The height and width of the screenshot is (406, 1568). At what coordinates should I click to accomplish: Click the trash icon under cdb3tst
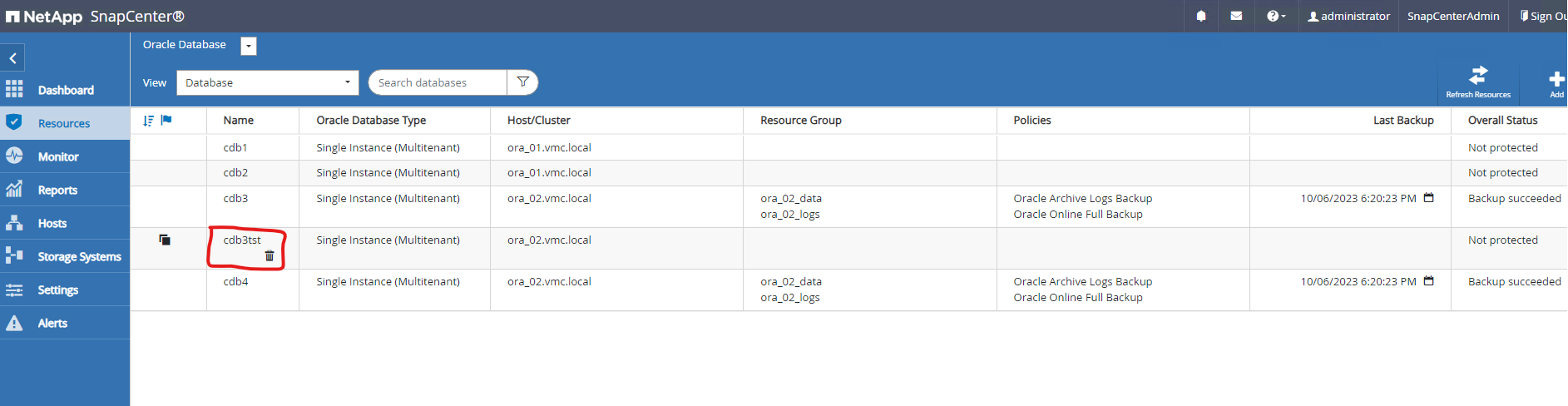click(270, 256)
